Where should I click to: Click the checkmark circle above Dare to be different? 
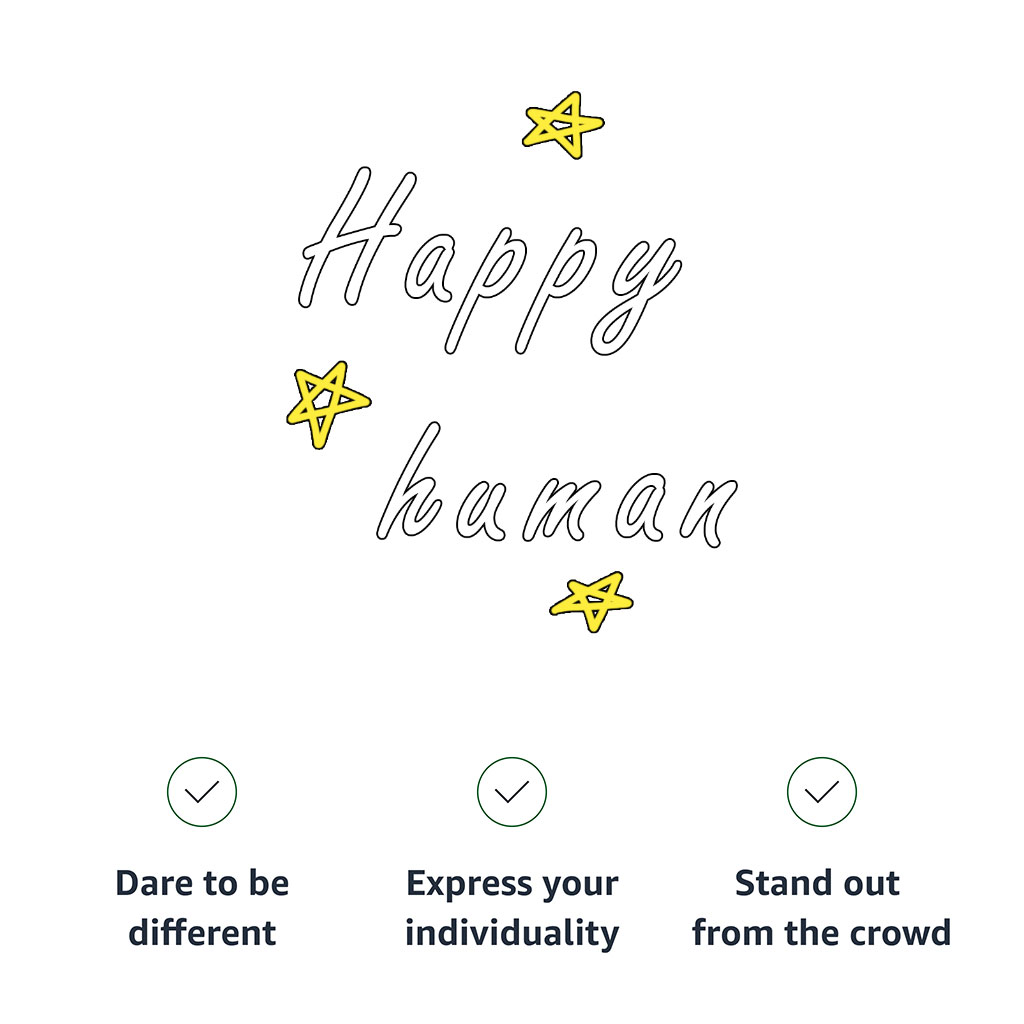click(202, 792)
